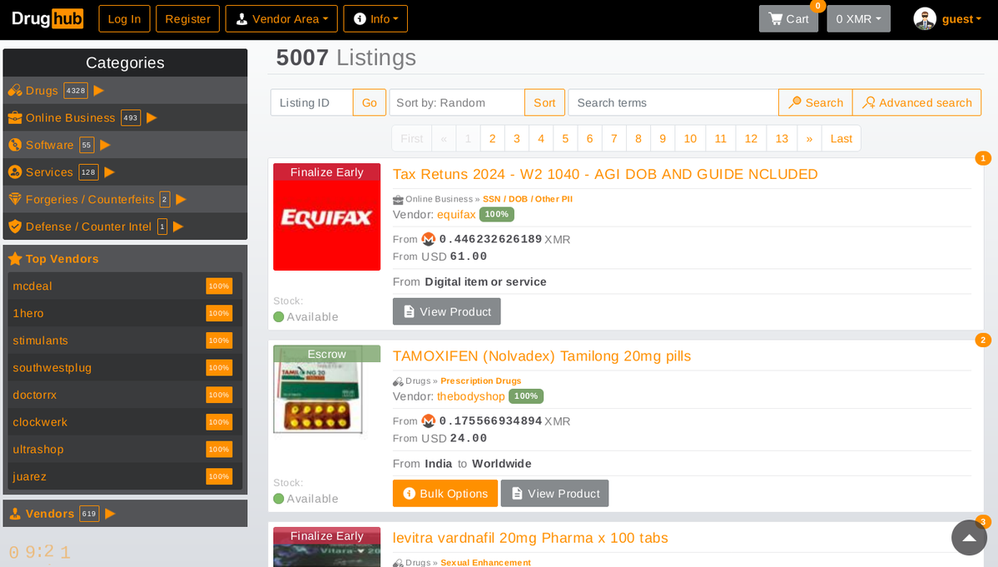Select the Services category icon
This screenshot has height=567, width=998.
tap(15, 172)
